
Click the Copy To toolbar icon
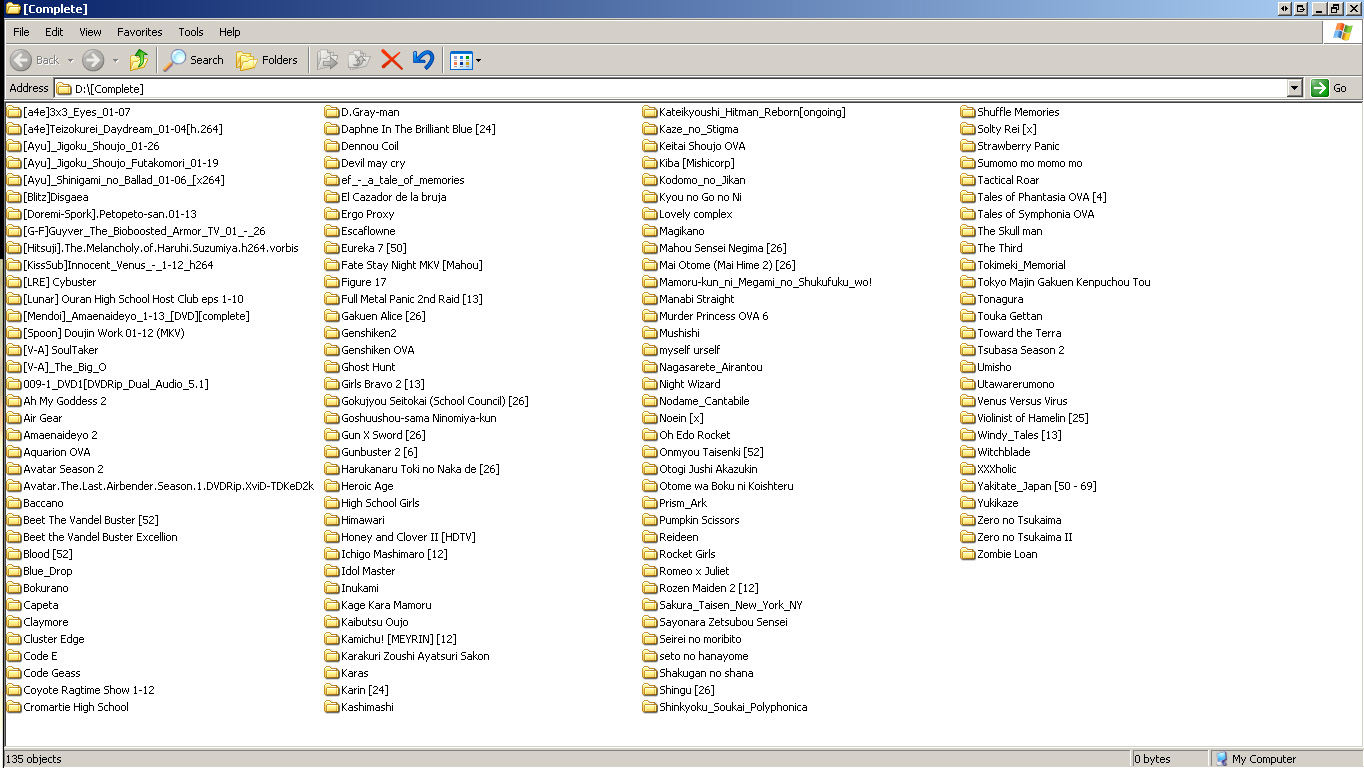[x=359, y=60]
